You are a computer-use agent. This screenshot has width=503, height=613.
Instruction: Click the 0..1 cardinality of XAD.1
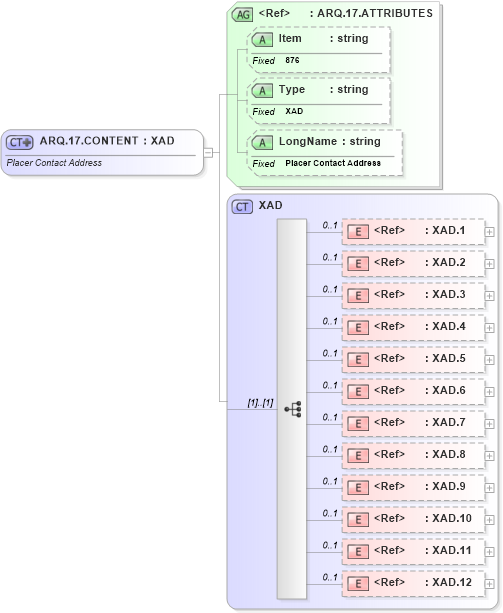(x=330, y=226)
